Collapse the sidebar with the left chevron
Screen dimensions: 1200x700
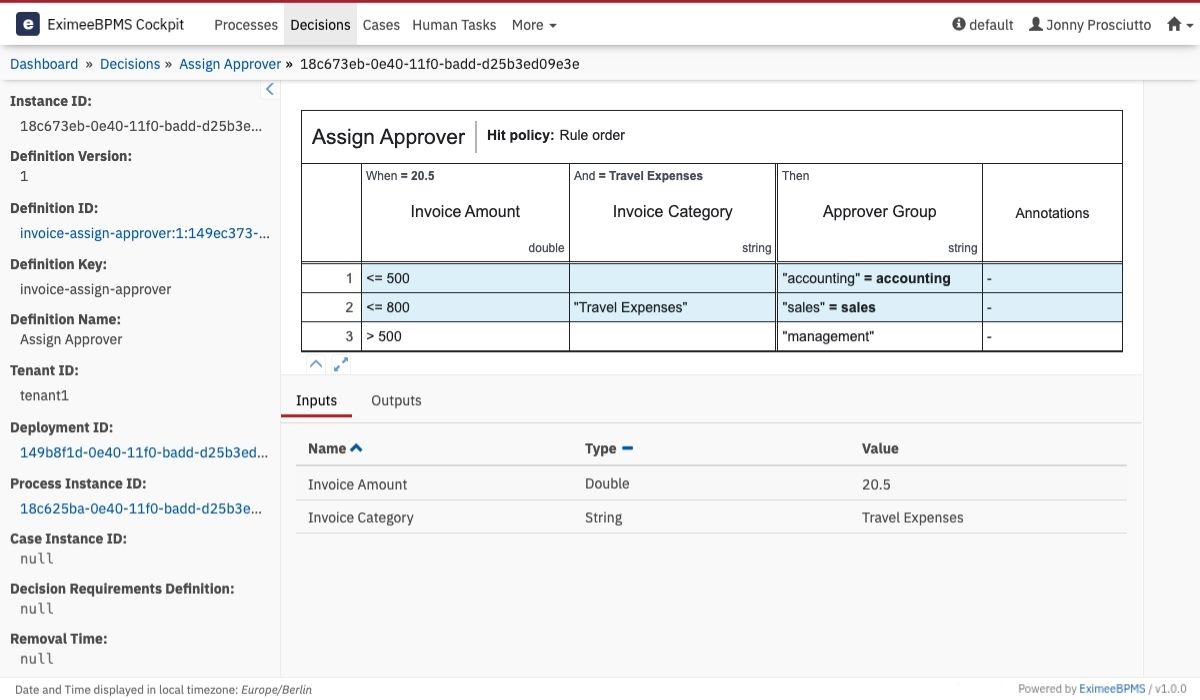coord(269,89)
